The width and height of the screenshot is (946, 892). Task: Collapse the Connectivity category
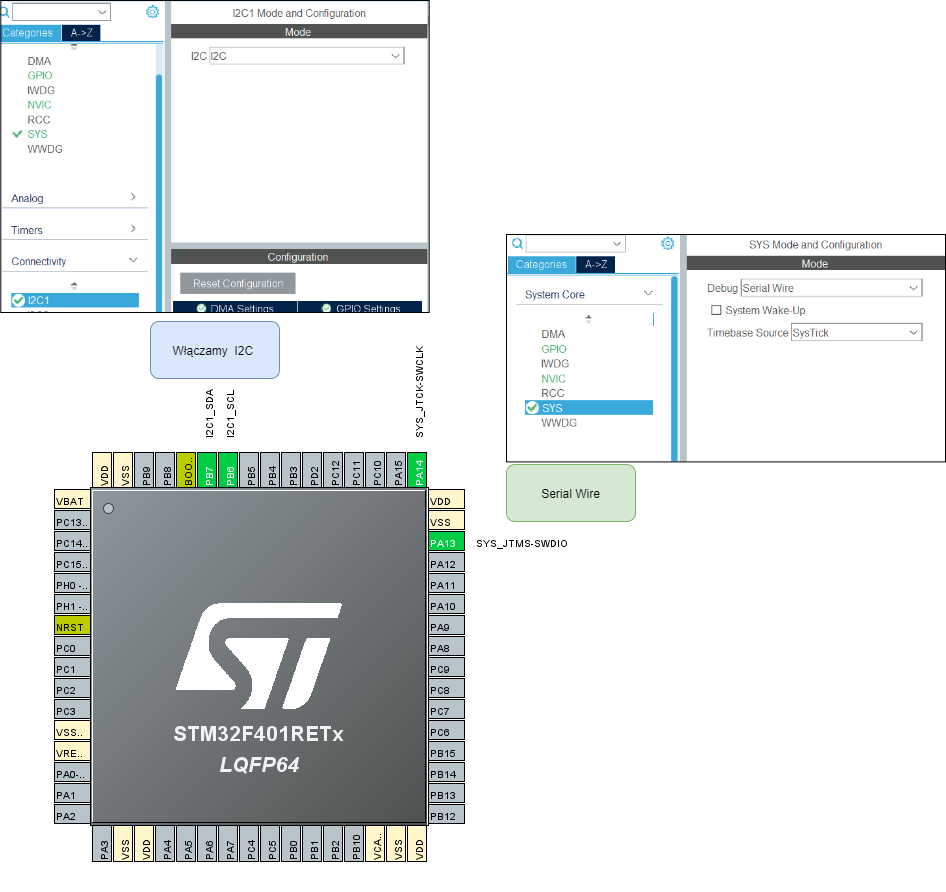point(74,261)
